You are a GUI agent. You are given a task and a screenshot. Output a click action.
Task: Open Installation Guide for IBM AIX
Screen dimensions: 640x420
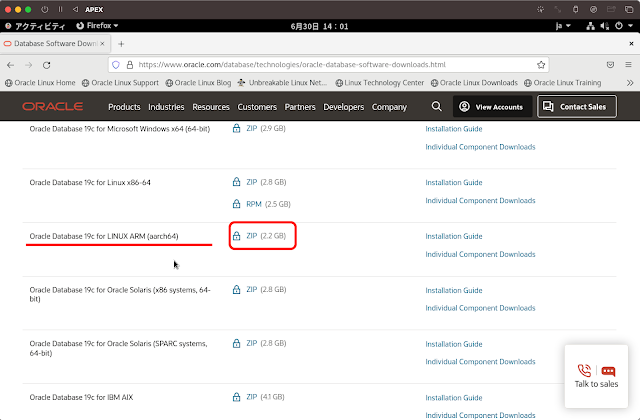pos(454,398)
